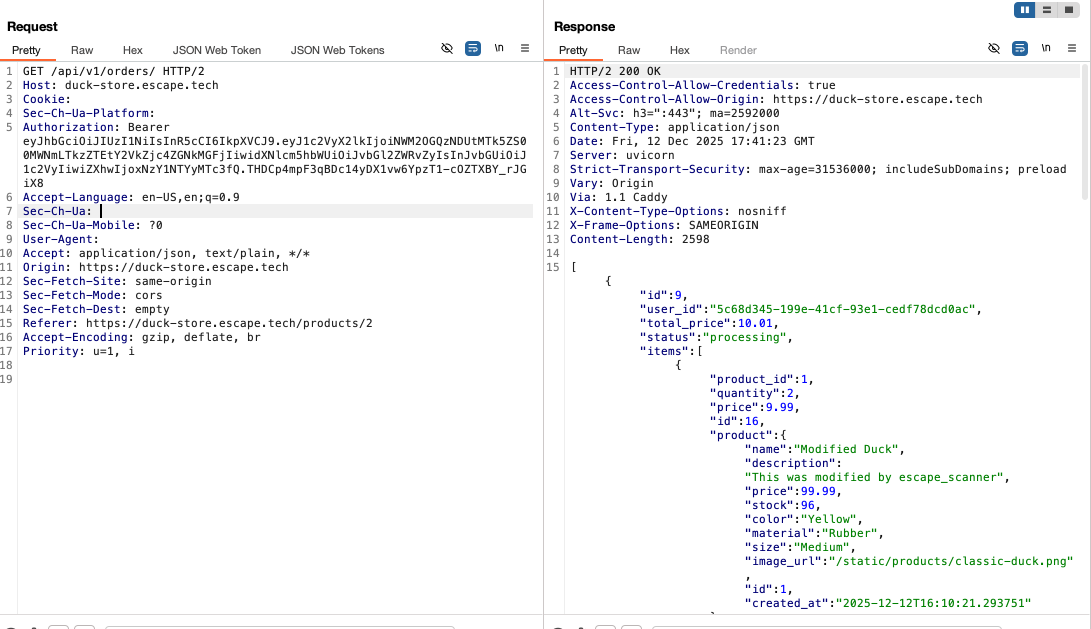Open the Hex view of the Response
The height and width of the screenshot is (629, 1091).
coord(680,49)
